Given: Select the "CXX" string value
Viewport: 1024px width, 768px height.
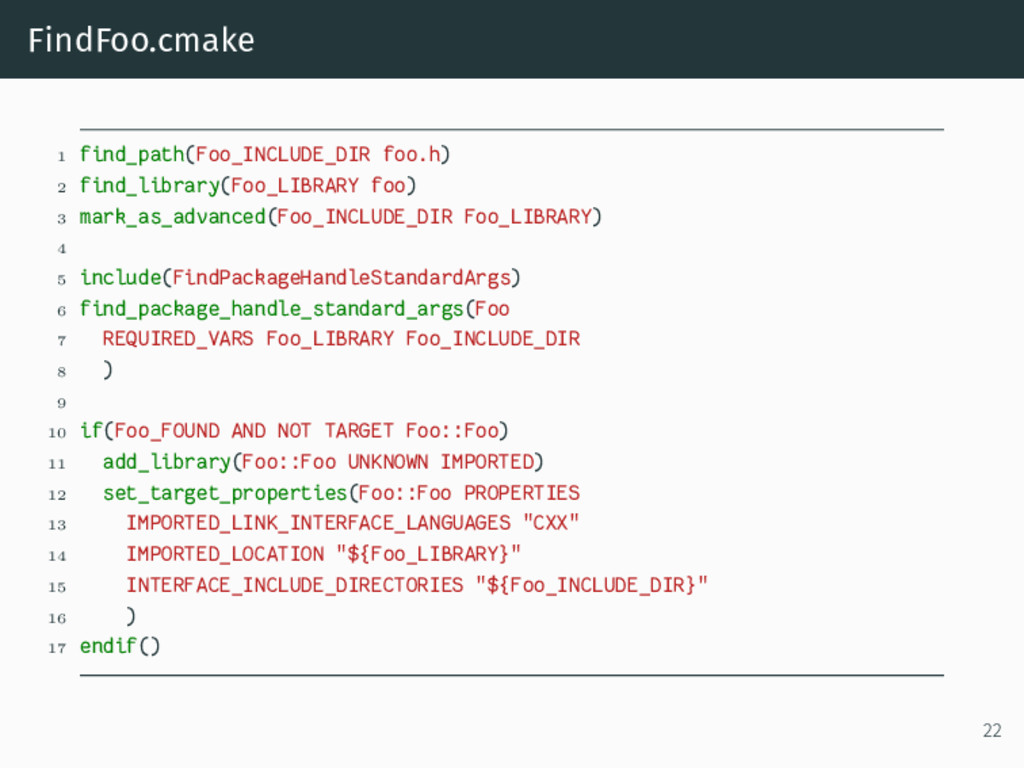Looking at the screenshot, I should click(551, 522).
